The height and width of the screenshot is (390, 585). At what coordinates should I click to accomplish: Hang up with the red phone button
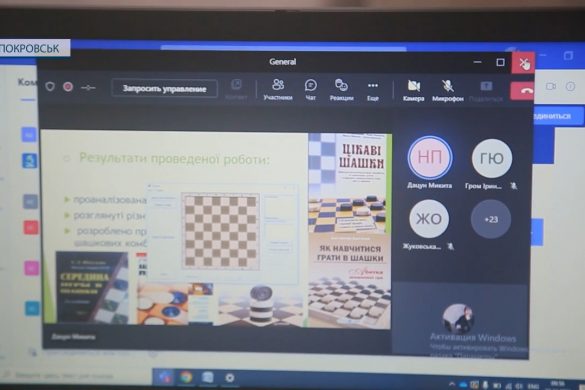pos(522,91)
